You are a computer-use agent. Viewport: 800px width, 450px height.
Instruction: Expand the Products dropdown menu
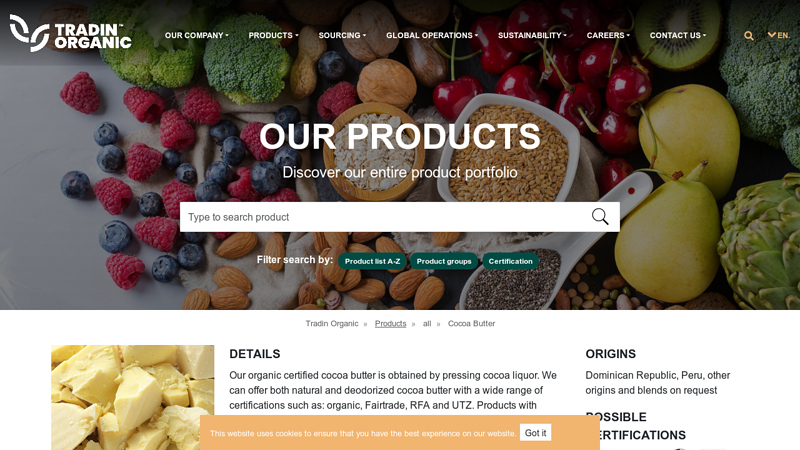tap(273, 35)
